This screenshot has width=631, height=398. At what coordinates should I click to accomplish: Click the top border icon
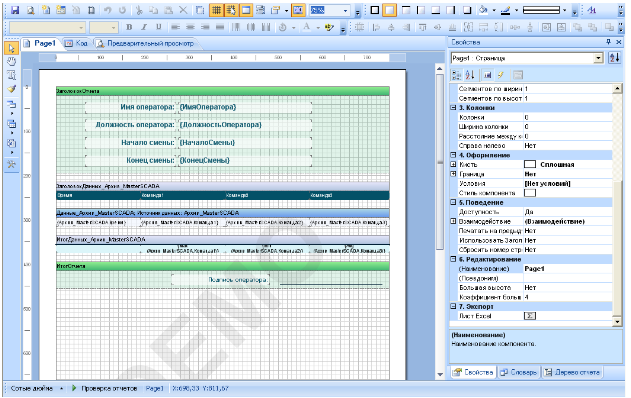[x=406, y=10]
